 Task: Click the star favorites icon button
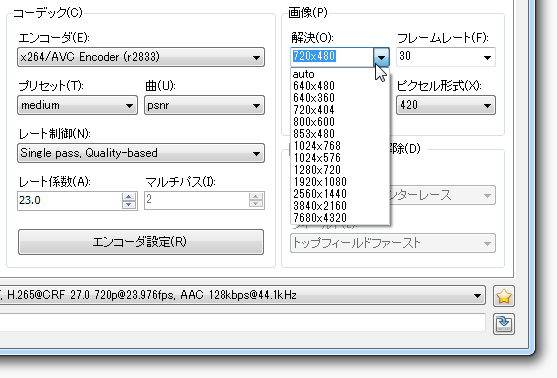click(504, 296)
